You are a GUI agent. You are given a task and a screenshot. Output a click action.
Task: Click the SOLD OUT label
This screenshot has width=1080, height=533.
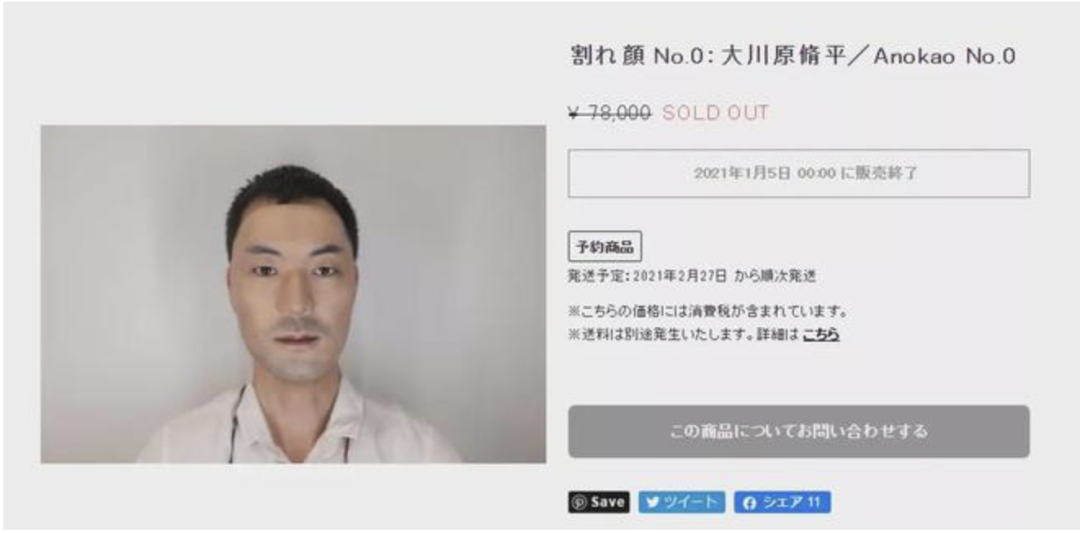coord(715,113)
